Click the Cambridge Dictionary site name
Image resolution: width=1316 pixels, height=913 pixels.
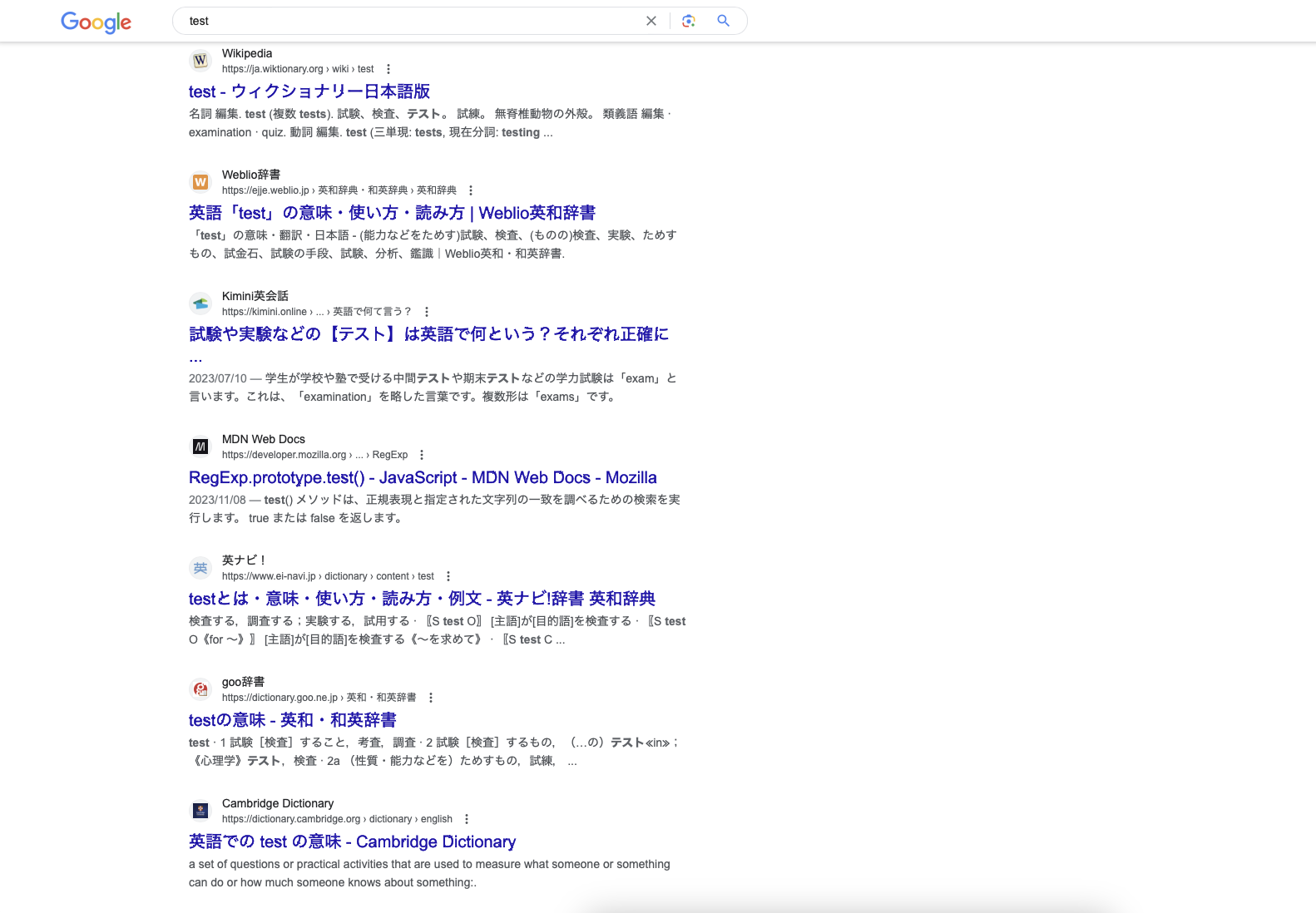[x=278, y=803]
